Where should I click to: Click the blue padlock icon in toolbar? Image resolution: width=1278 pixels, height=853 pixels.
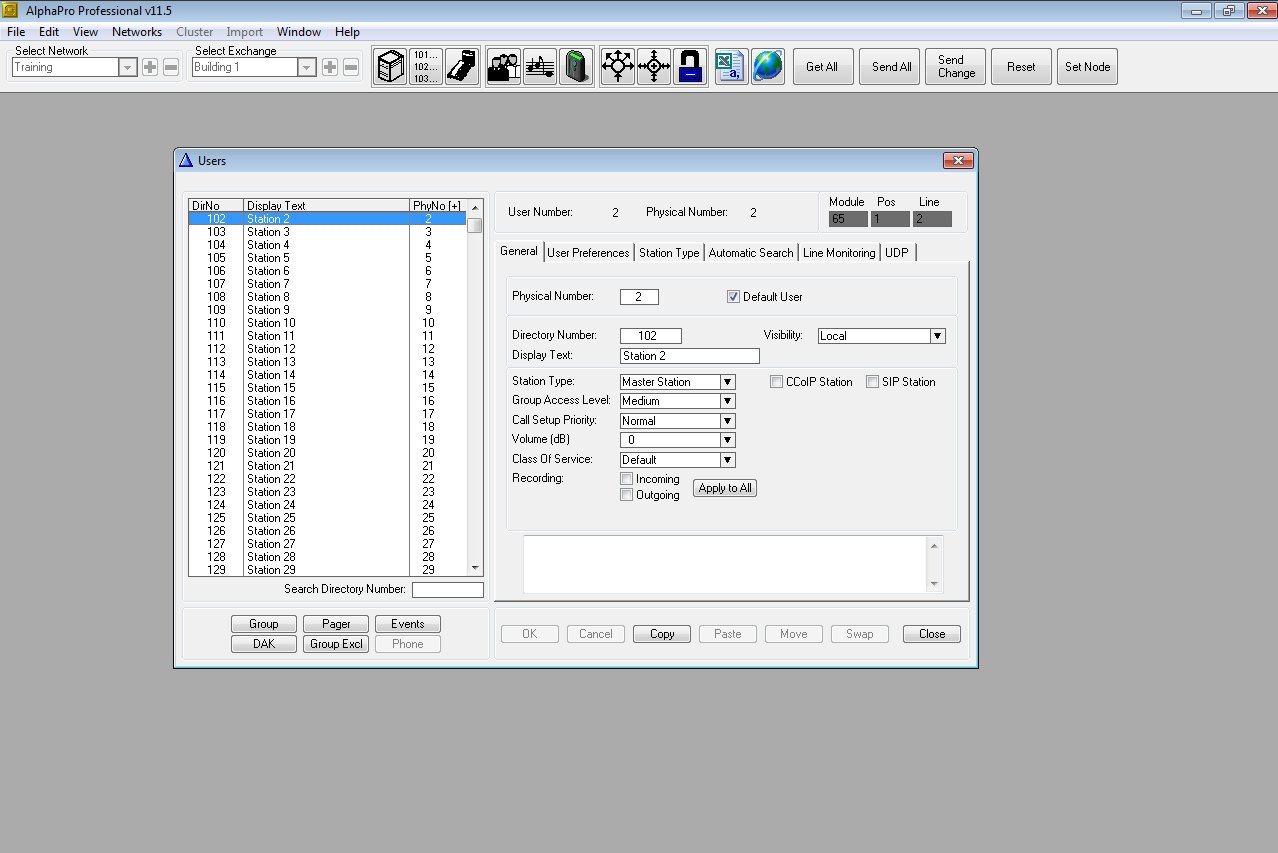(x=690, y=67)
